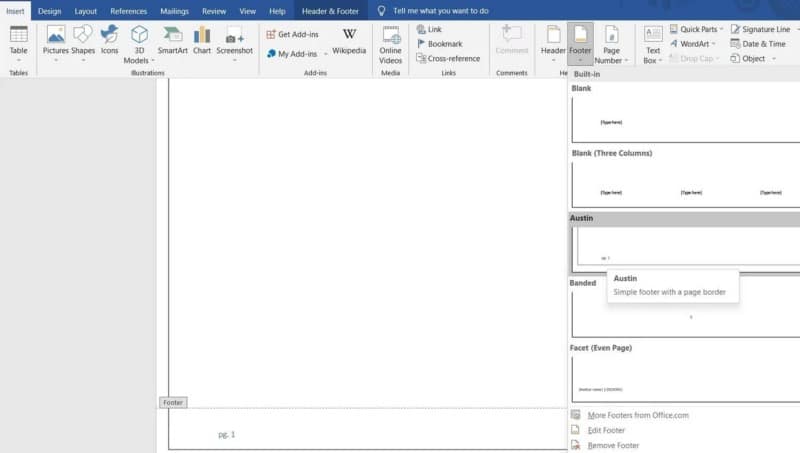Expand the Table dropdown arrow
This screenshot has height=453, width=800.
tap(18, 61)
